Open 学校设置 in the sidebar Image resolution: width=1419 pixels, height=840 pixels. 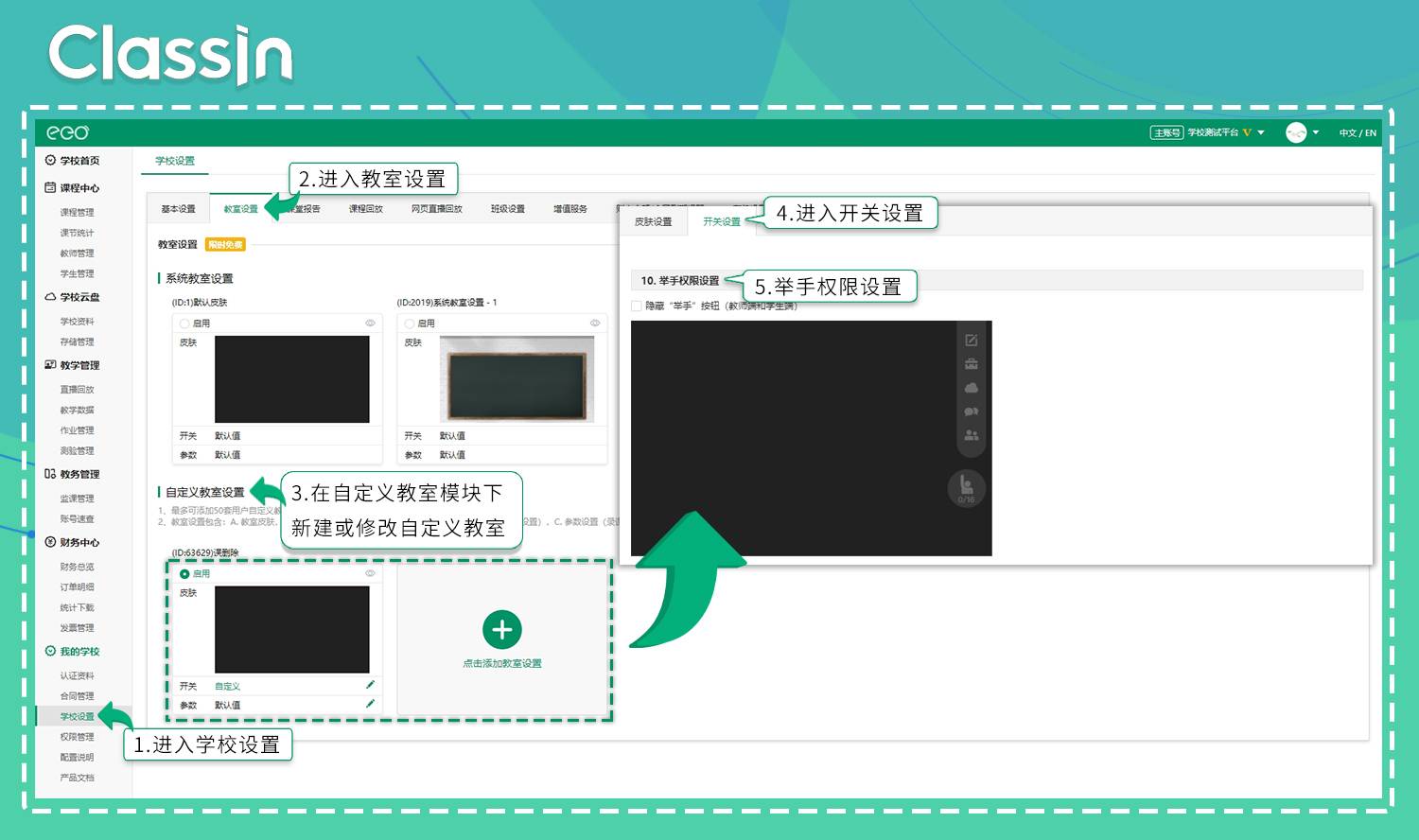(77, 716)
